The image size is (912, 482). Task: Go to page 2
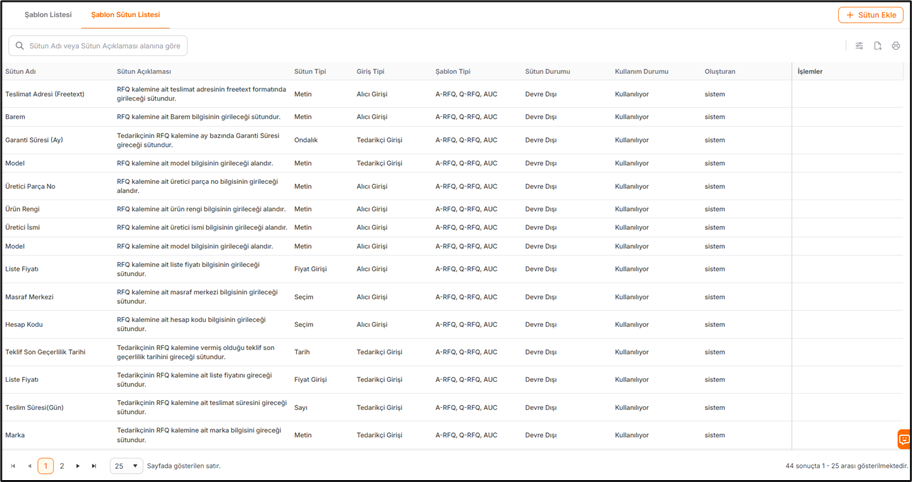62,466
